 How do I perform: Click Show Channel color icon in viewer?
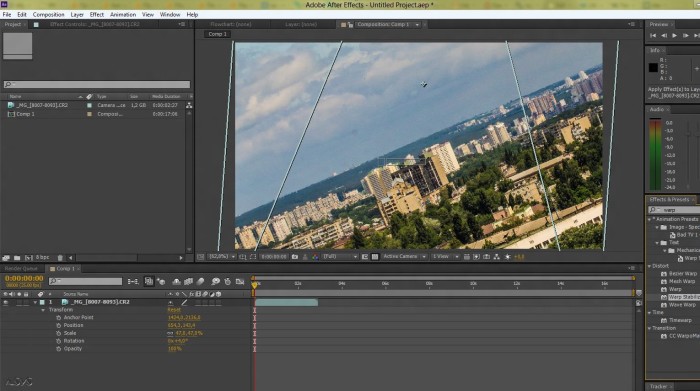[315, 257]
